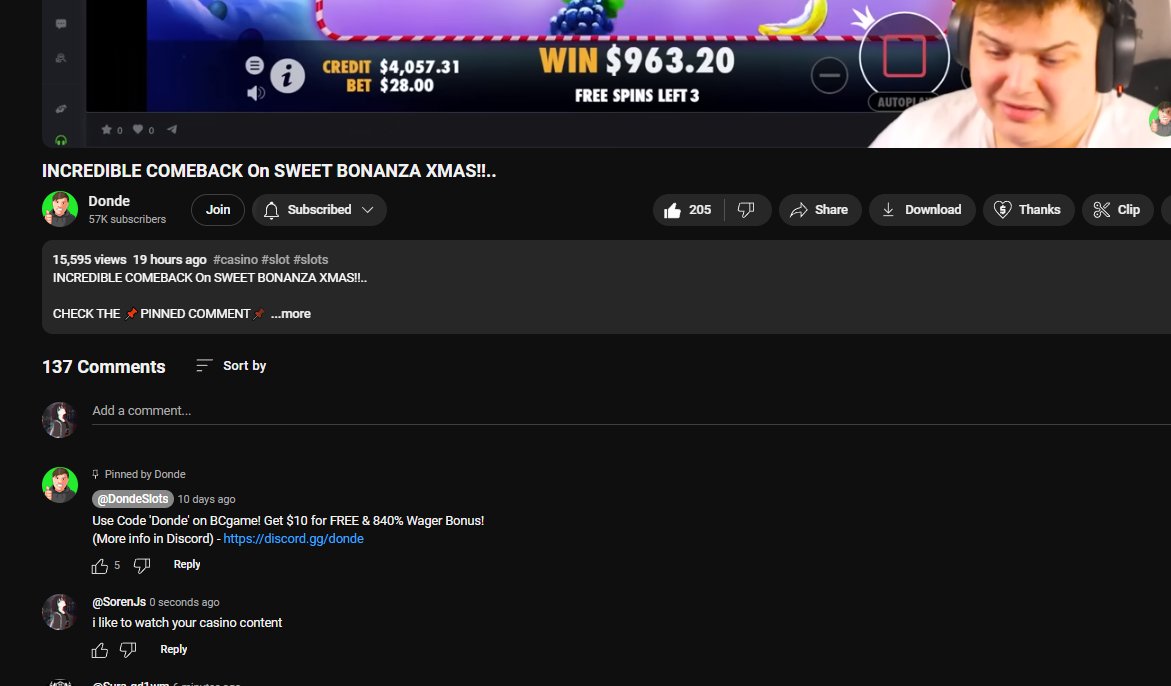
Task: Stop spin with the red square button
Action: pos(904,56)
